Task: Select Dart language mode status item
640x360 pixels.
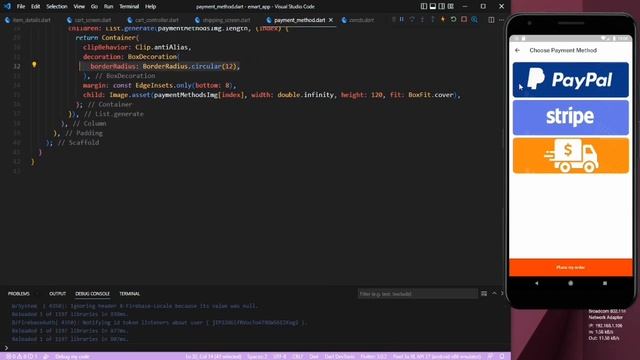Action: coord(314,356)
